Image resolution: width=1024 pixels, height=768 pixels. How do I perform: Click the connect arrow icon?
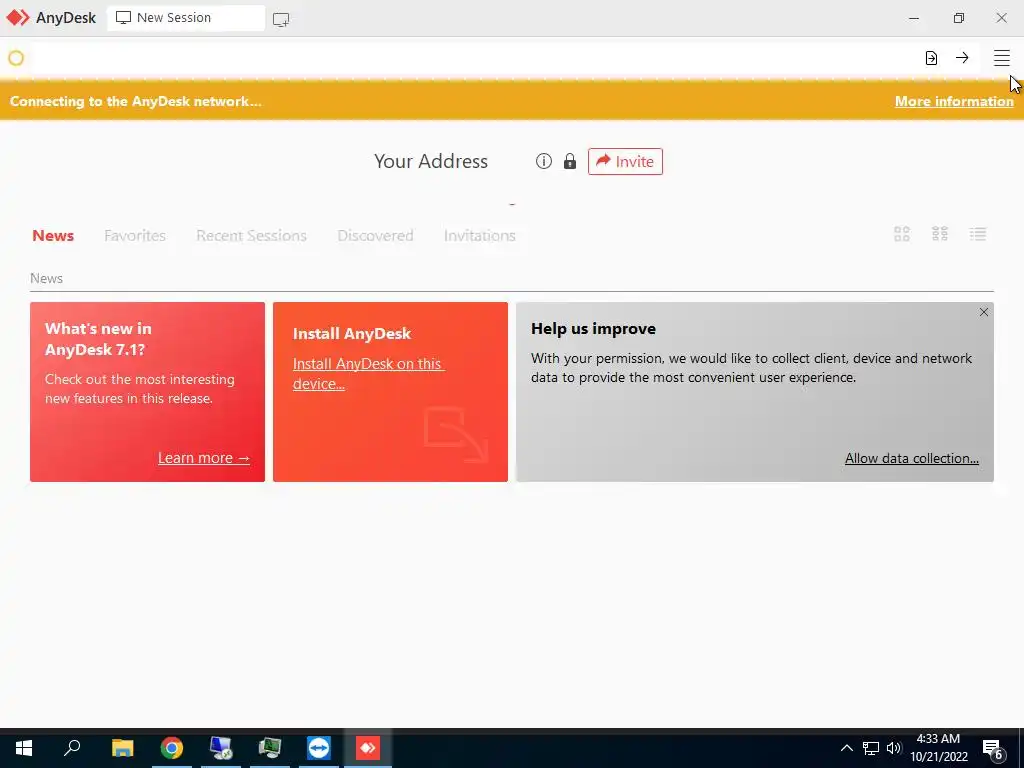click(x=962, y=58)
